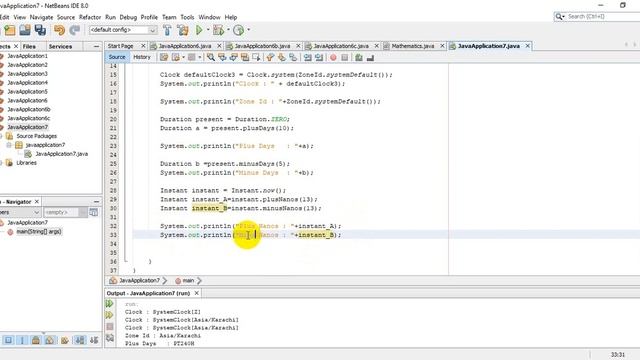The image size is (640, 360).
Task: Click the search magnifier icon top right
Action: coord(559,17)
